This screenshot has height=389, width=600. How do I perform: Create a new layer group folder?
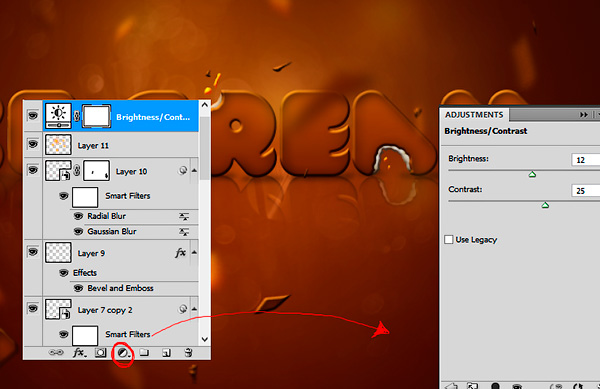point(144,352)
